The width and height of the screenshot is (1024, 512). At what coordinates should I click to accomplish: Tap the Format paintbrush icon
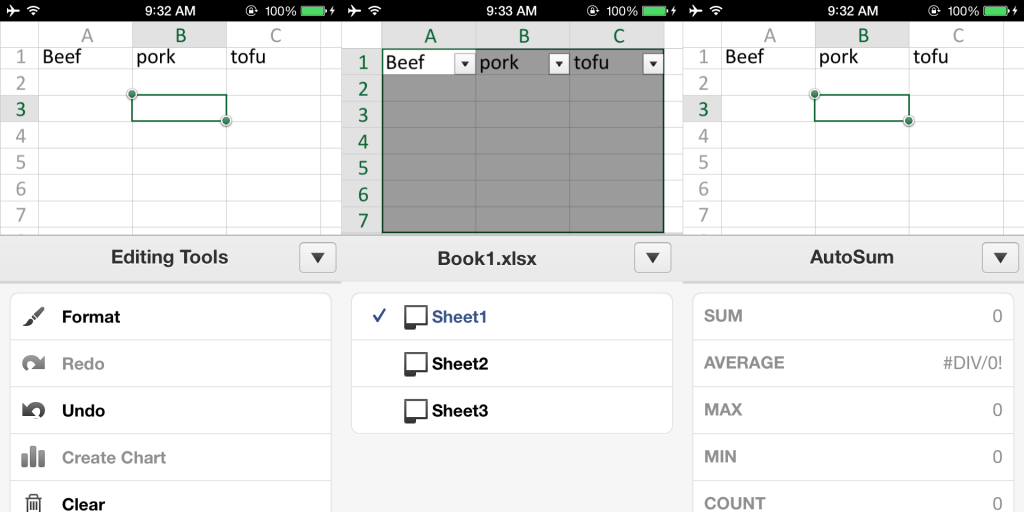(x=33, y=317)
